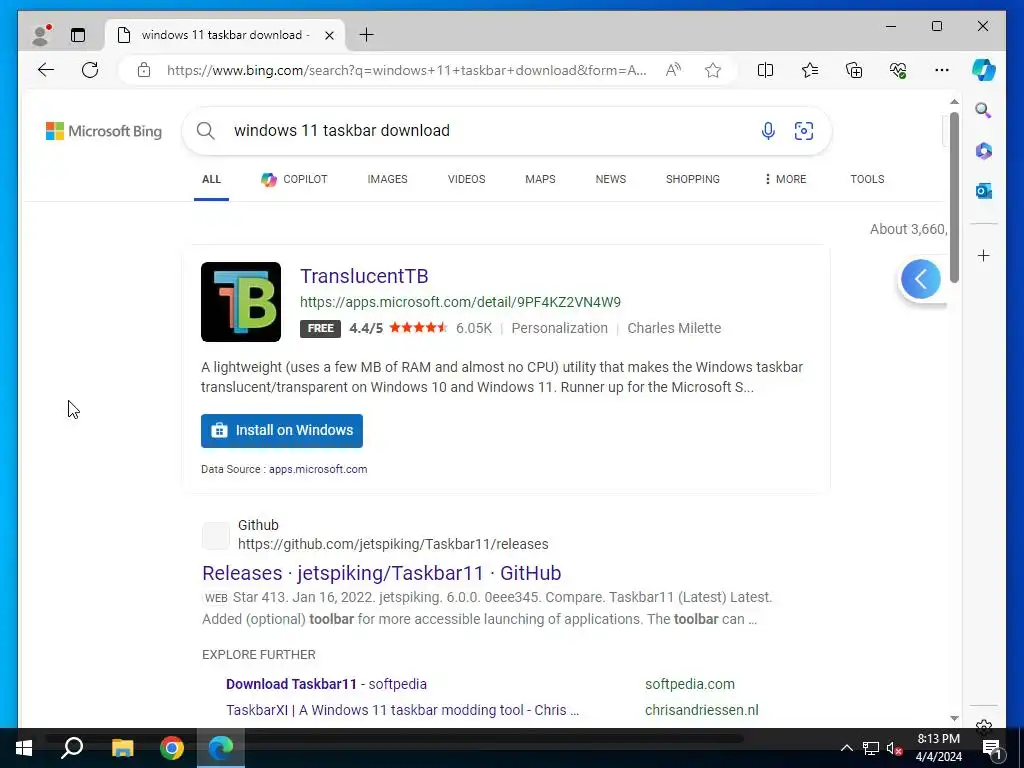The image size is (1024, 768).
Task: Click the chrisandriessen.nl text
Action: pyautogui.click(x=701, y=711)
